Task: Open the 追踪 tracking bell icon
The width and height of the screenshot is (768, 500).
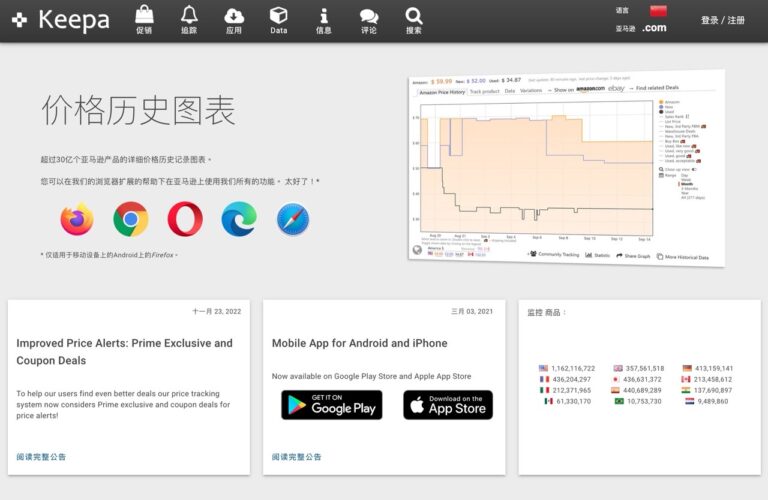Action: coord(189,19)
